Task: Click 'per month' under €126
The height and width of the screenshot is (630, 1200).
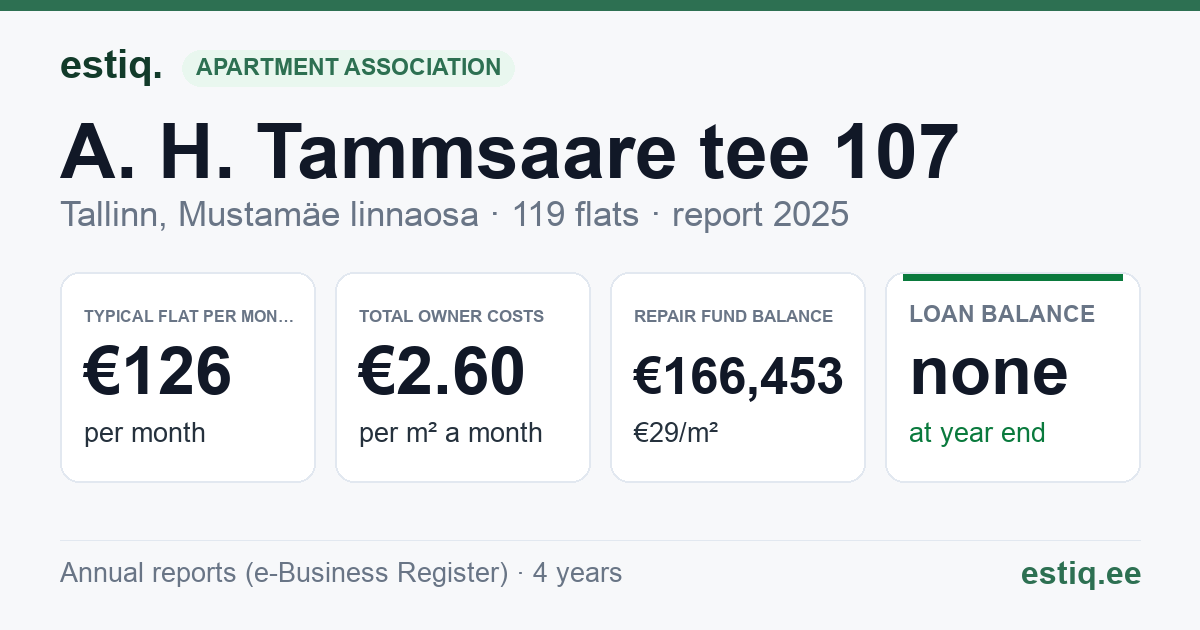Action: 145,433
